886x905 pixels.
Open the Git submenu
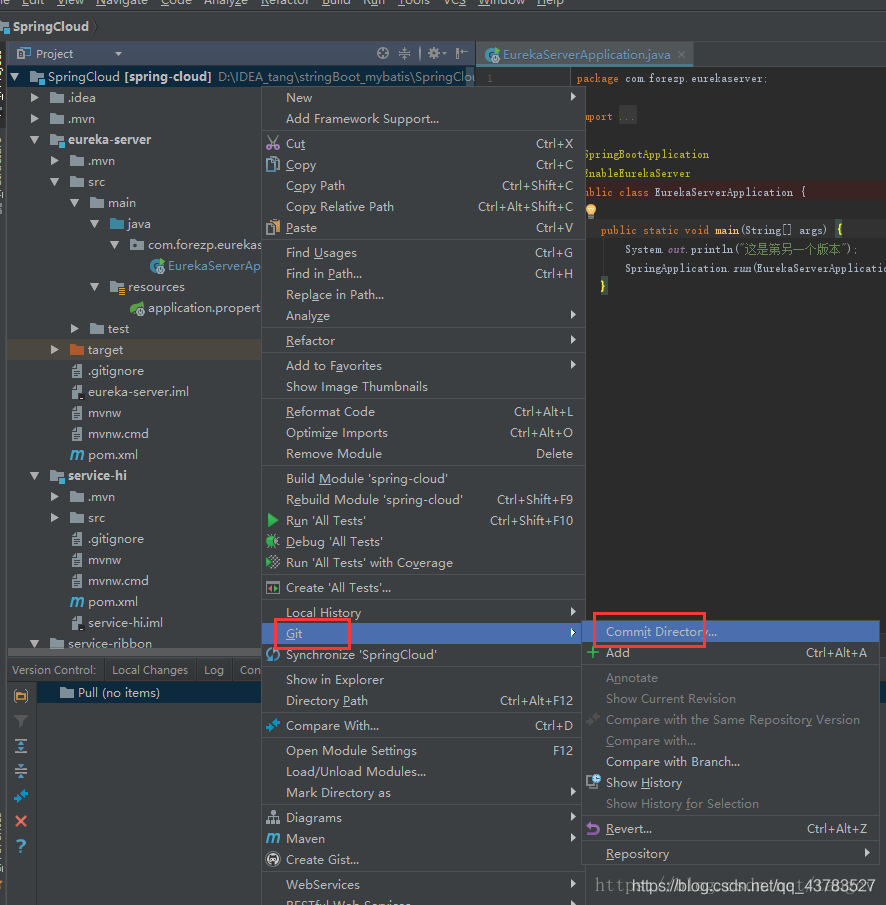(423, 633)
